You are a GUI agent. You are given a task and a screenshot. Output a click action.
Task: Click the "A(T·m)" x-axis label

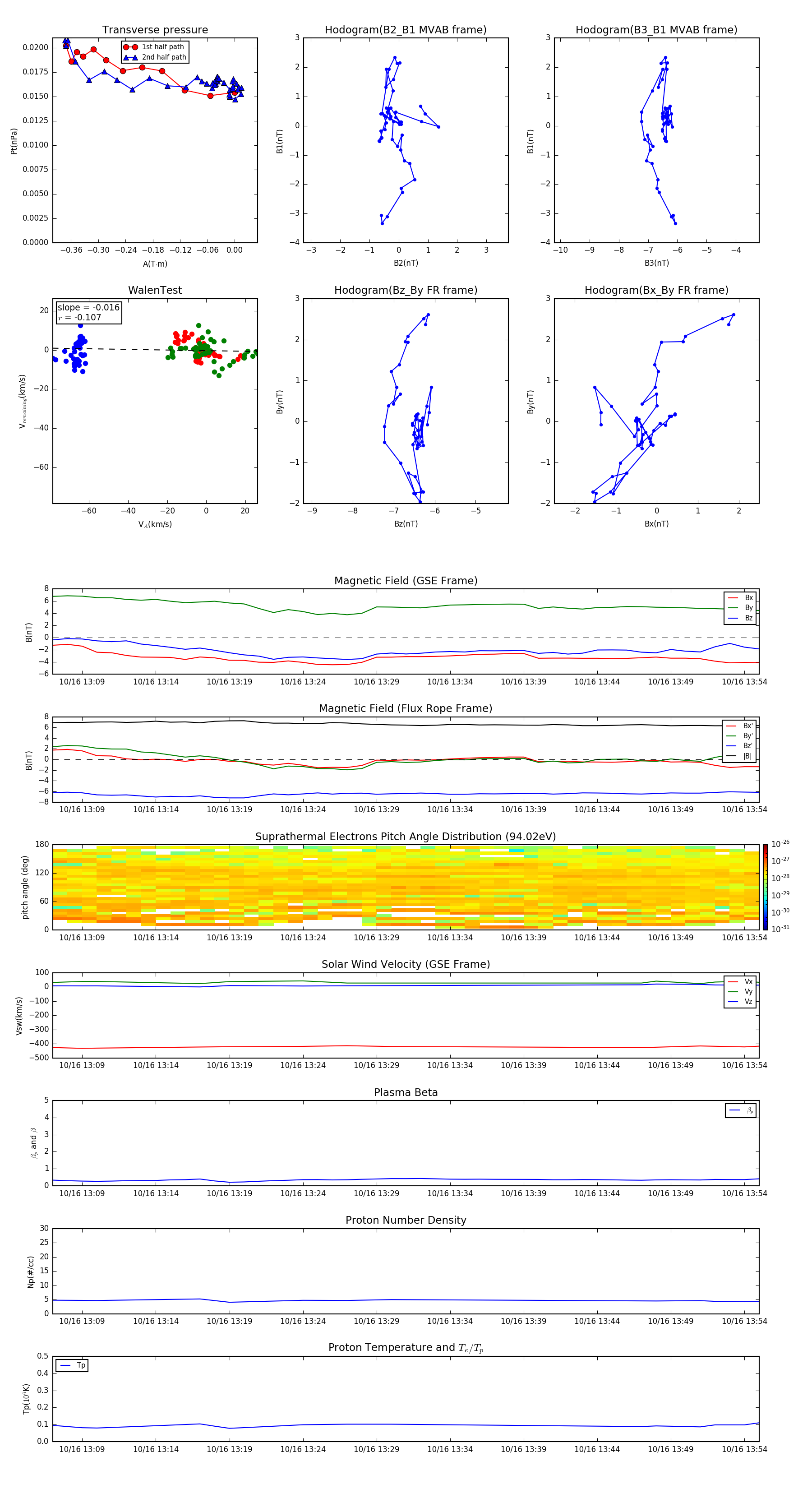pos(155,264)
